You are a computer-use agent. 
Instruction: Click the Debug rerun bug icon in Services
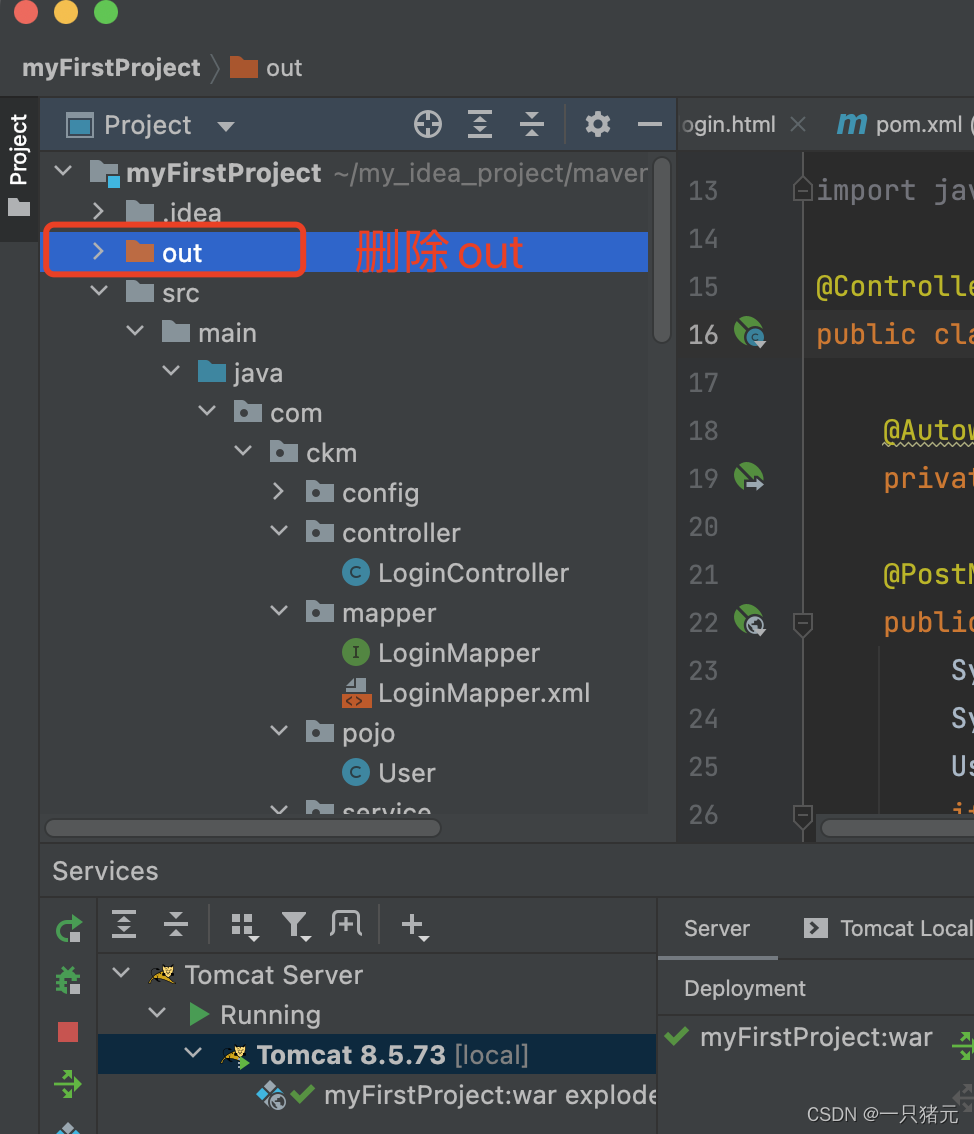pos(68,981)
